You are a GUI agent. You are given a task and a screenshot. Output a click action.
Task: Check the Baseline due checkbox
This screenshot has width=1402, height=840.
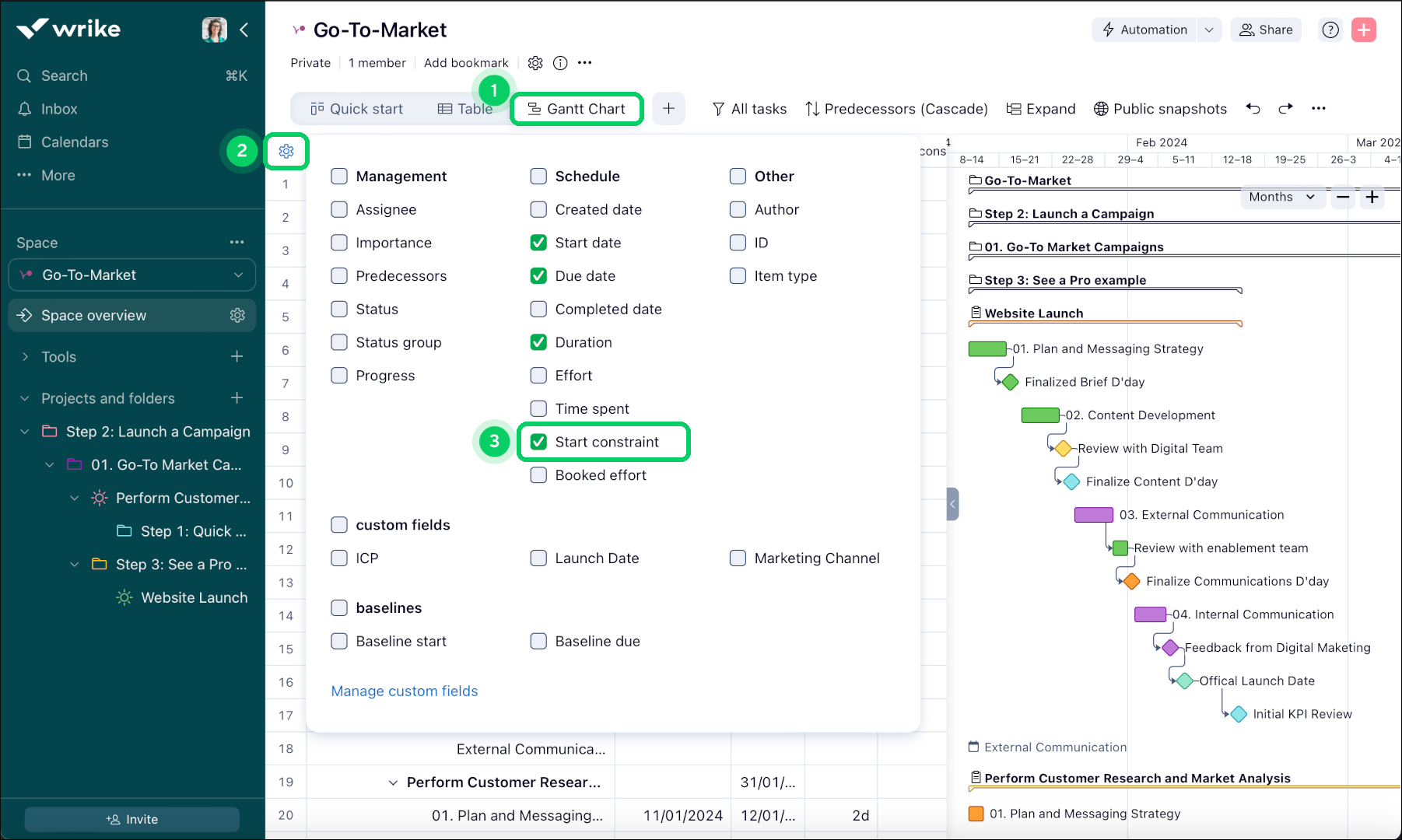[x=538, y=641]
